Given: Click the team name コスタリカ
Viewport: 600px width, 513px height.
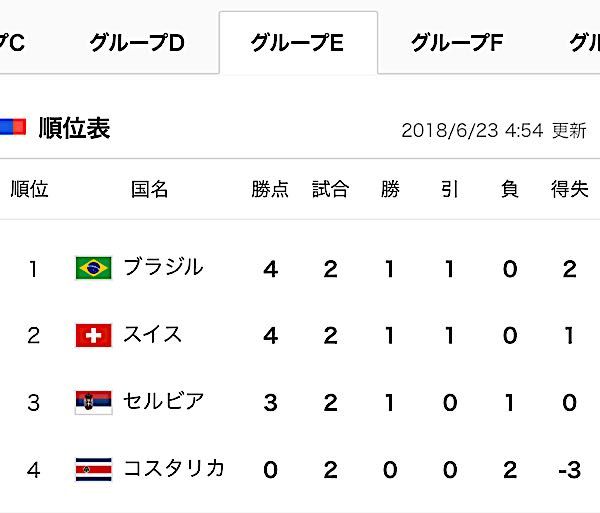Looking at the screenshot, I should 174,468.
